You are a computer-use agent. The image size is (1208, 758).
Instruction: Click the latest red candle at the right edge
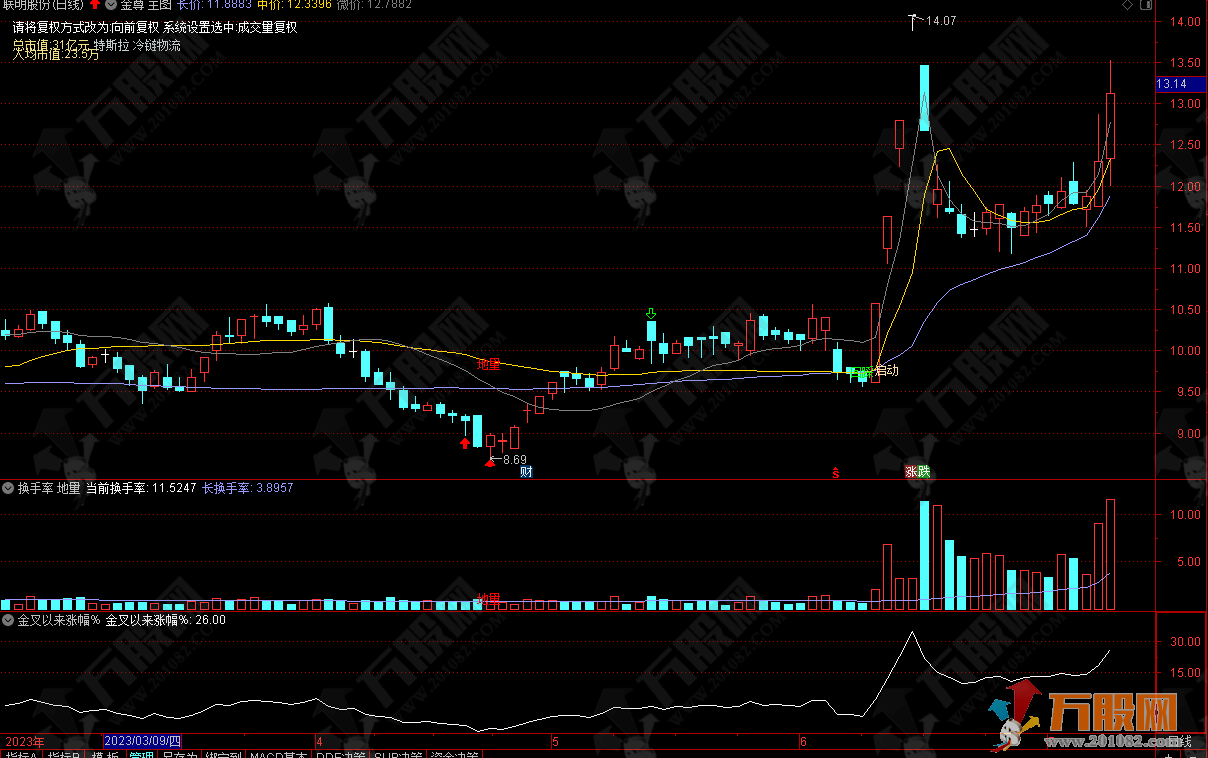(x=1110, y=125)
